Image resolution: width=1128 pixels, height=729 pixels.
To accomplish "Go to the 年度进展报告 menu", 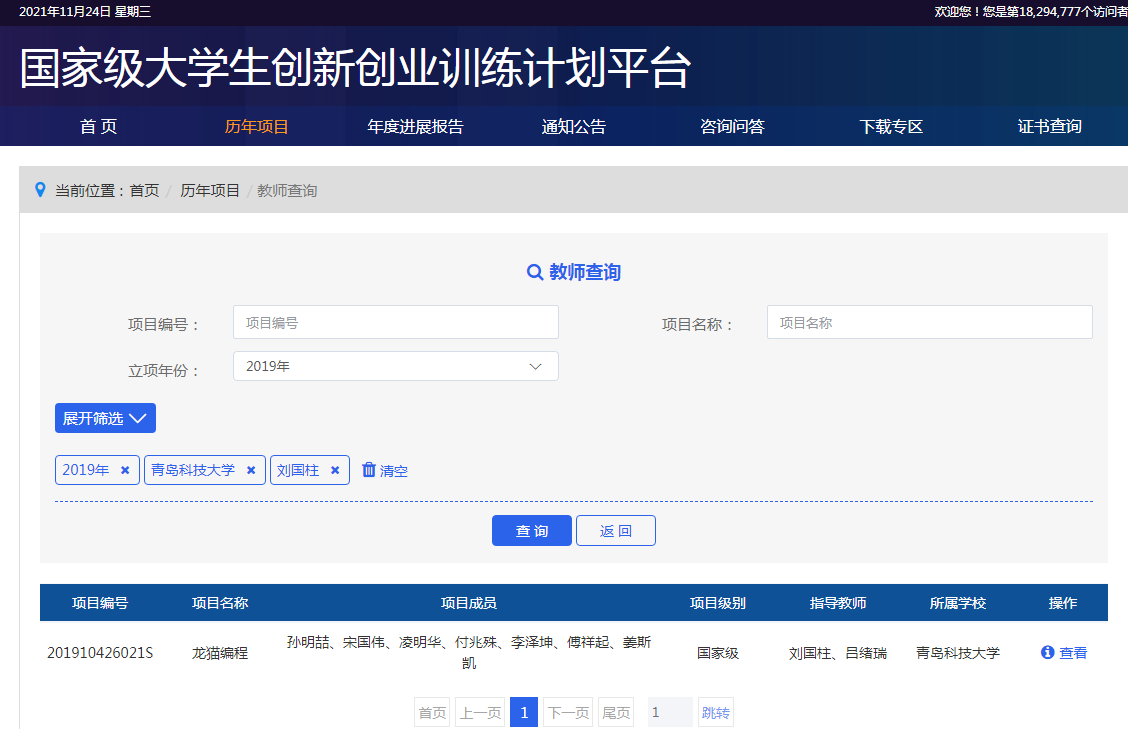I will 415,127.
